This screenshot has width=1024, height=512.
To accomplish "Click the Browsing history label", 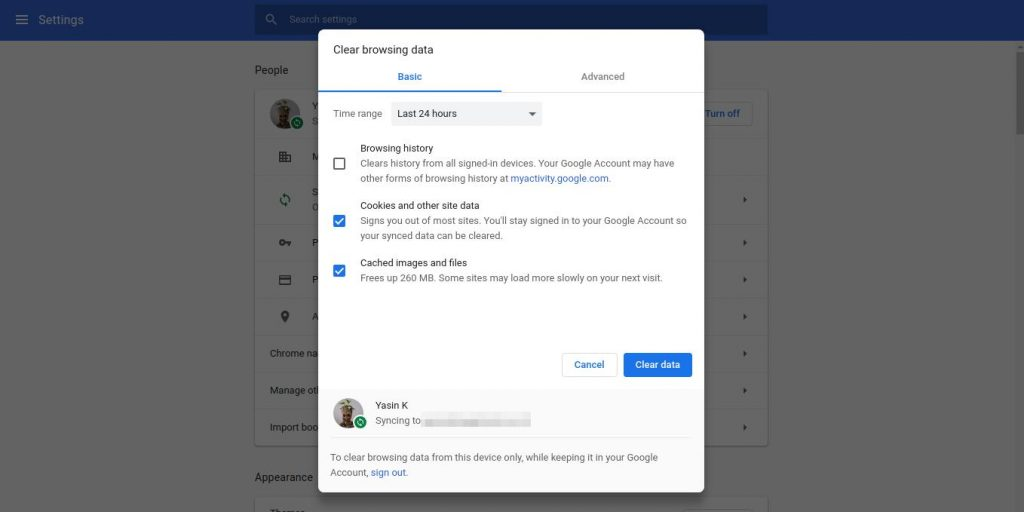I will point(396,148).
